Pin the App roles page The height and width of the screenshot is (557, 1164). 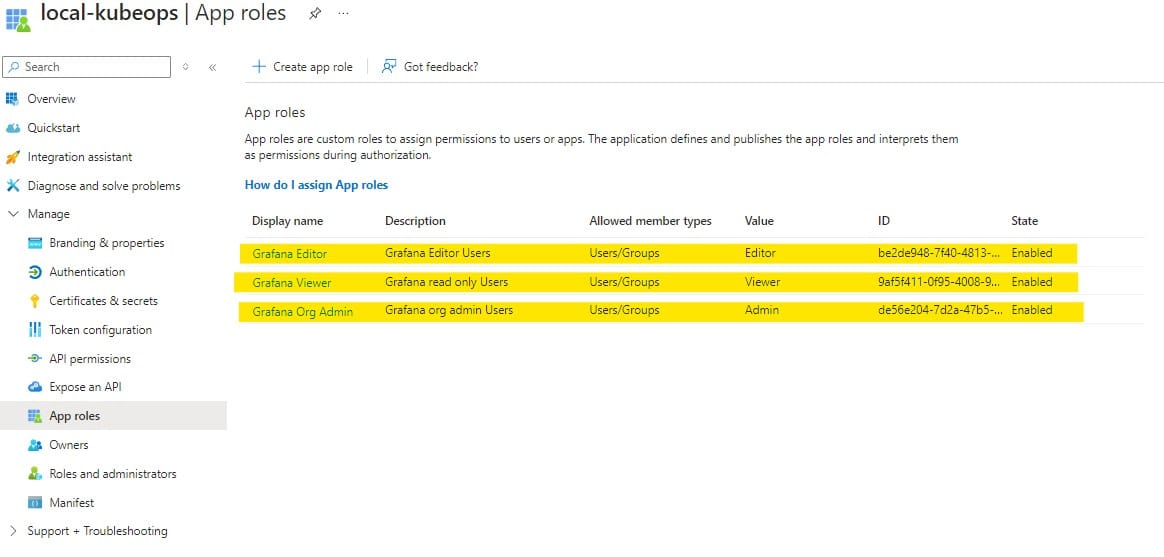point(315,13)
